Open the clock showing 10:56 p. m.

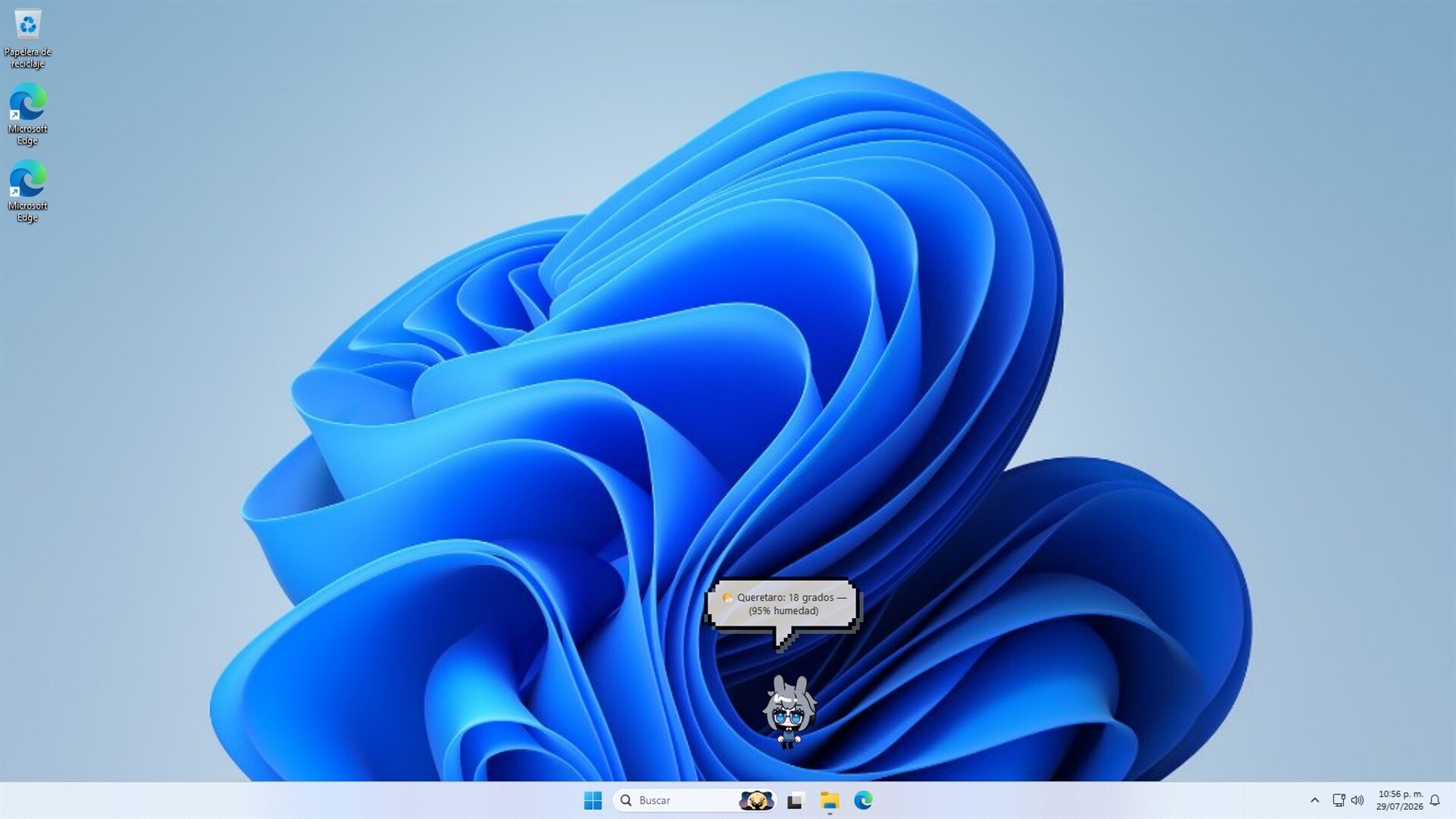1400,794
